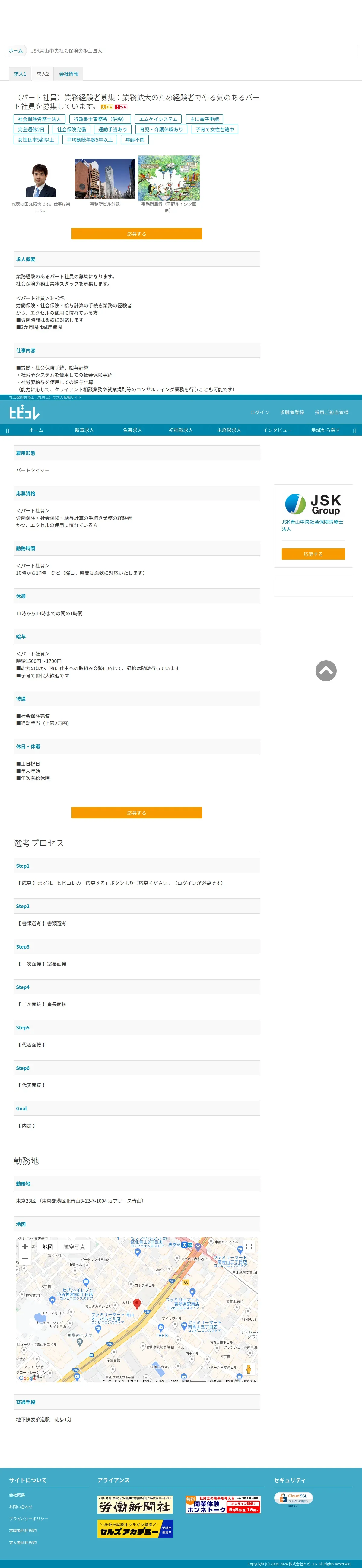Click the Cloud SSL security seal
The height and width of the screenshot is (1568, 362).
293,1499
